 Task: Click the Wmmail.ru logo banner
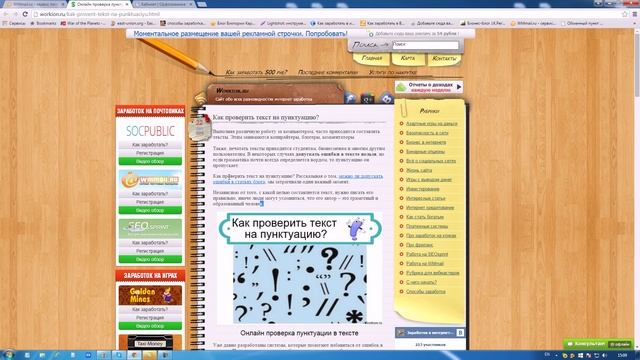click(x=150, y=180)
